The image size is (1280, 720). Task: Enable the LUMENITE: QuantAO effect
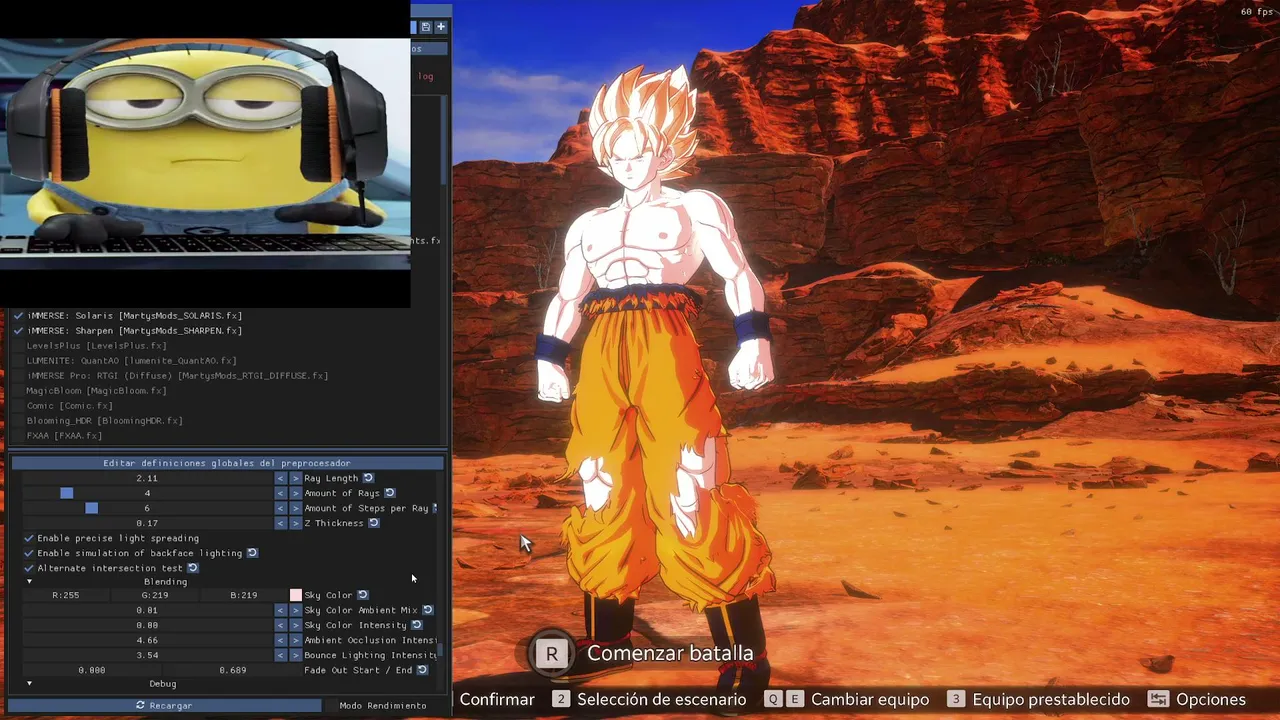coord(18,361)
